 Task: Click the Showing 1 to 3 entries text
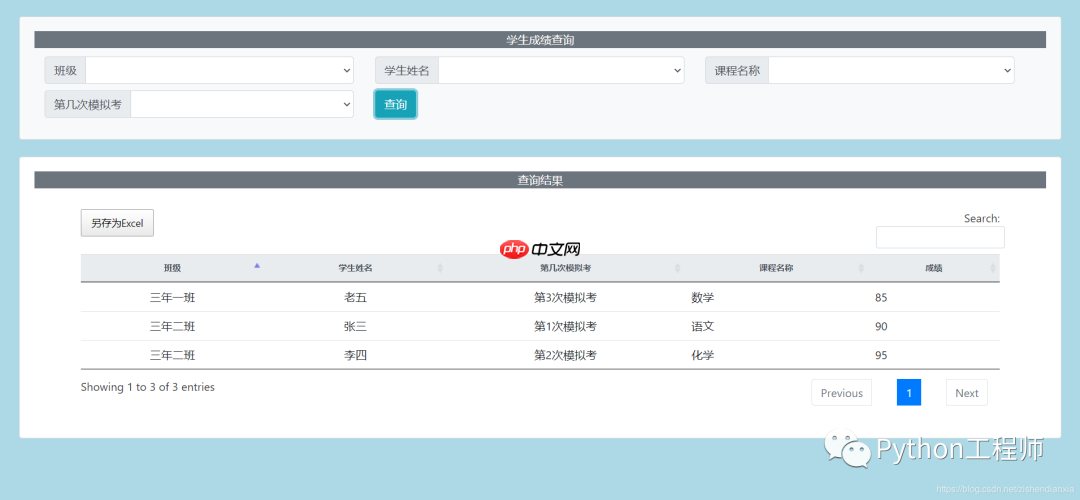click(x=147, y=387)
